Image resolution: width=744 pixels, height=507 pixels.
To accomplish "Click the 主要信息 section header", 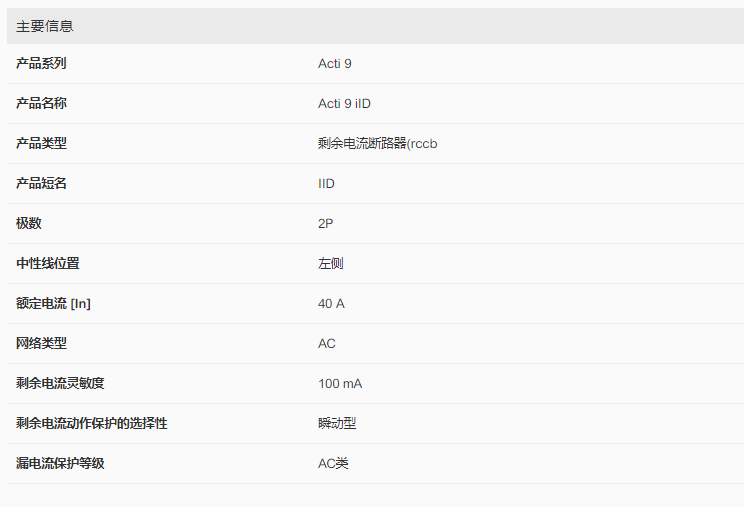I will click(45, 26).
